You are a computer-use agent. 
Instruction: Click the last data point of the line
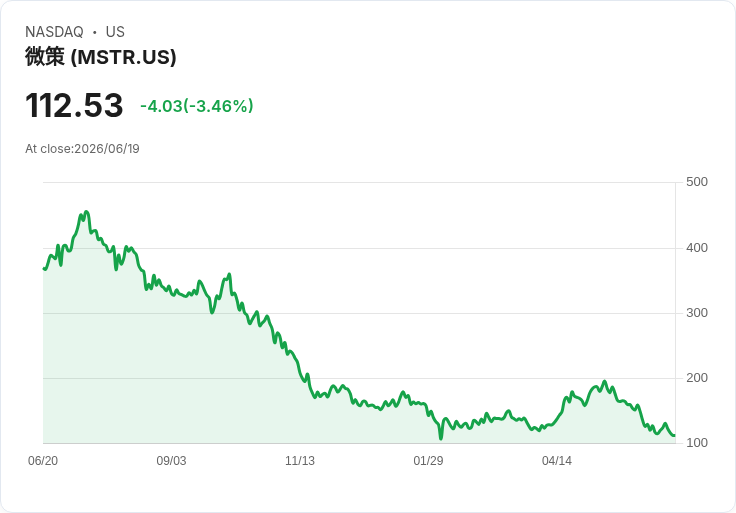674,436
